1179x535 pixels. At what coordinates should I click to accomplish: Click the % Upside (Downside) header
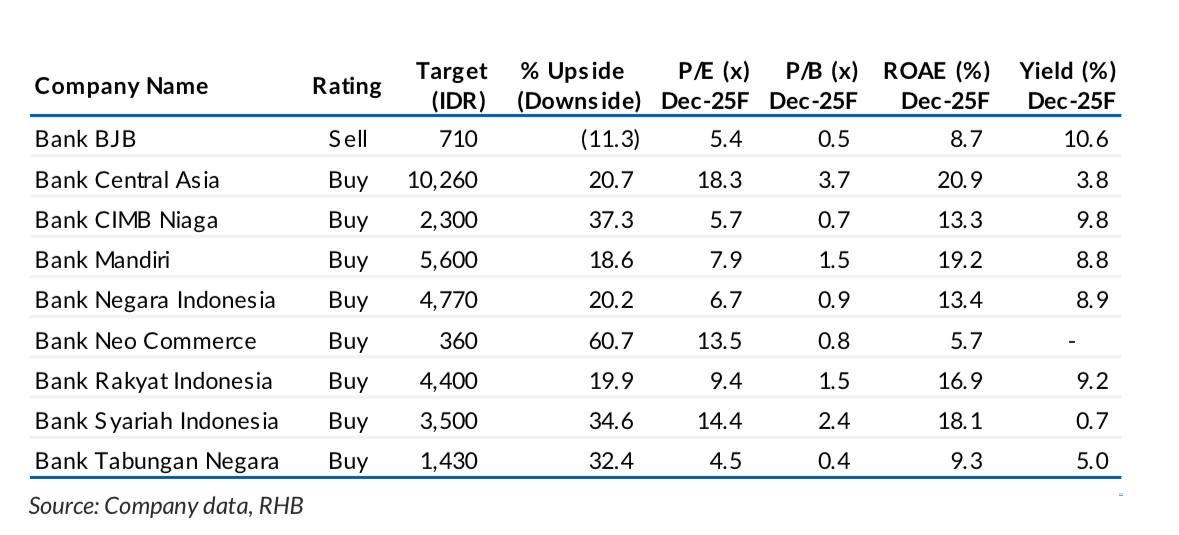click(579, 86)
